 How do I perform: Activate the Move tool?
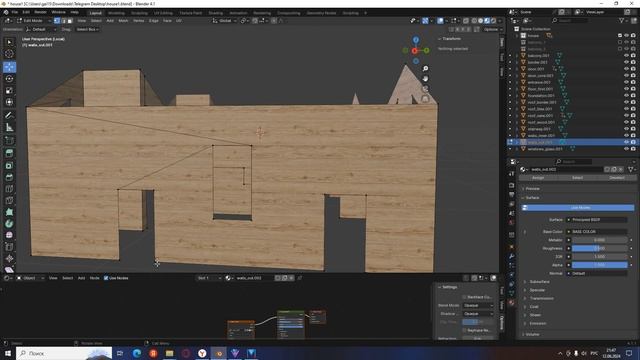[x=9, y=67]
